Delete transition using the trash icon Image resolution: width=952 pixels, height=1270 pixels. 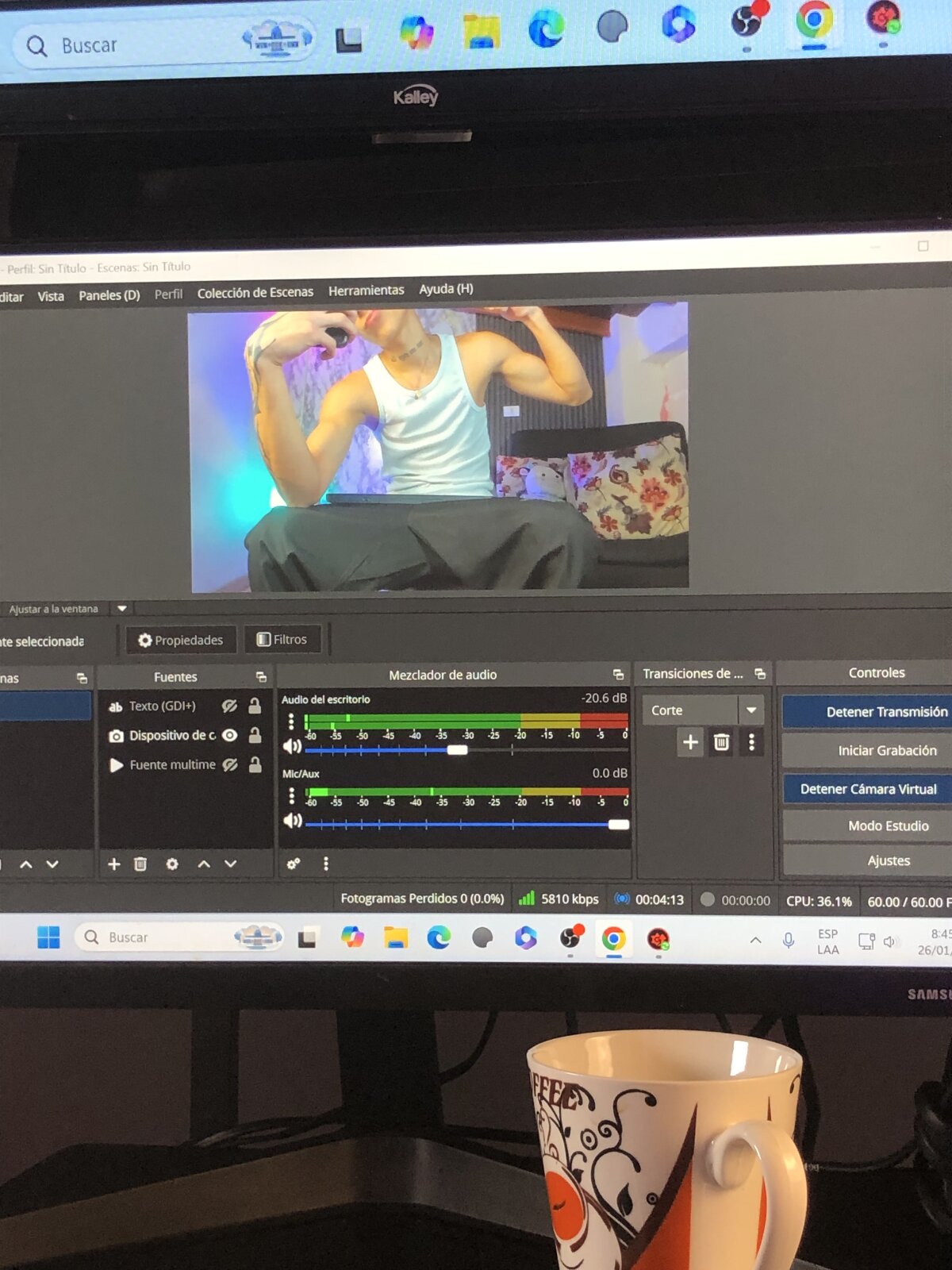tap(721, 742)
